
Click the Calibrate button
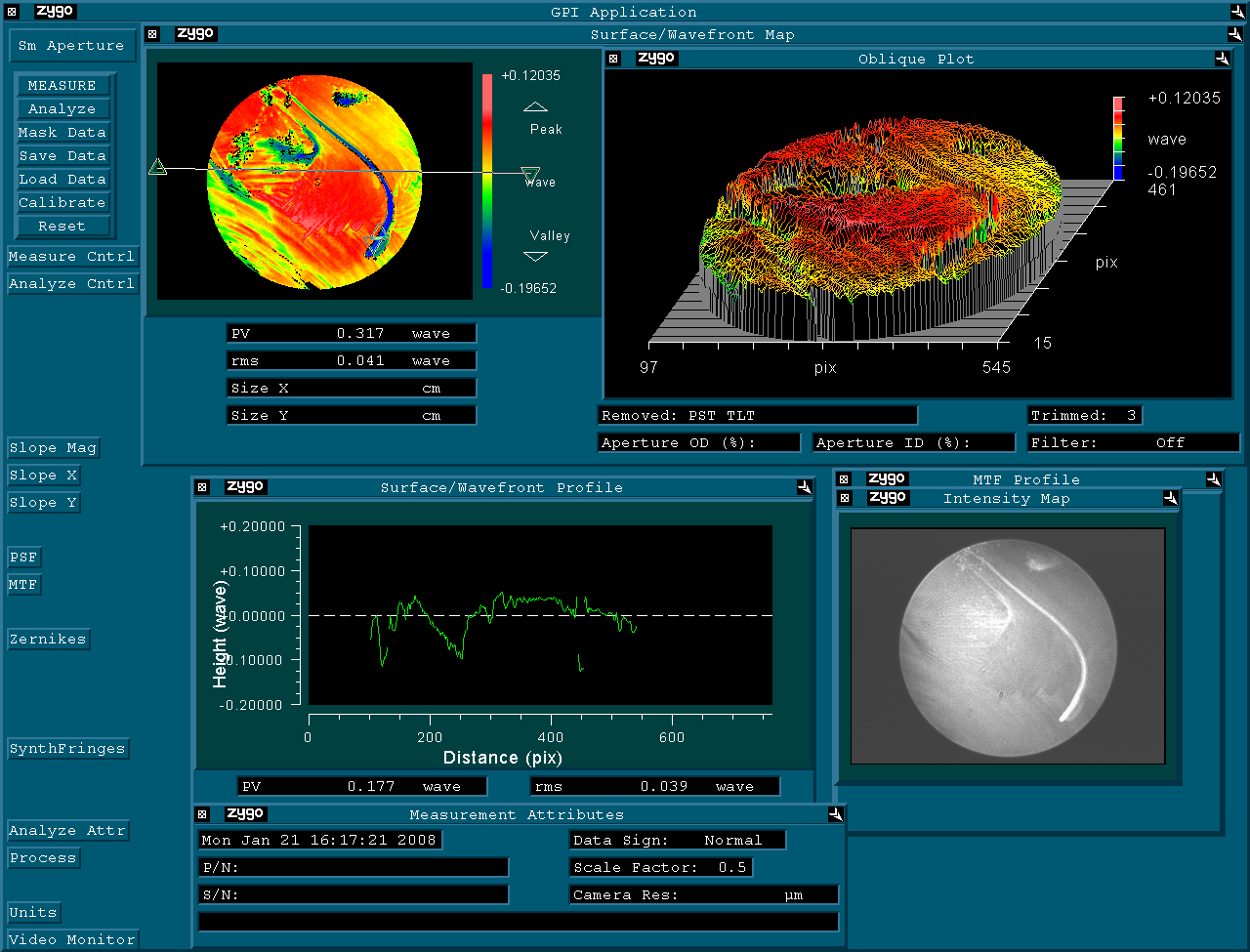(x=62, y=203)
